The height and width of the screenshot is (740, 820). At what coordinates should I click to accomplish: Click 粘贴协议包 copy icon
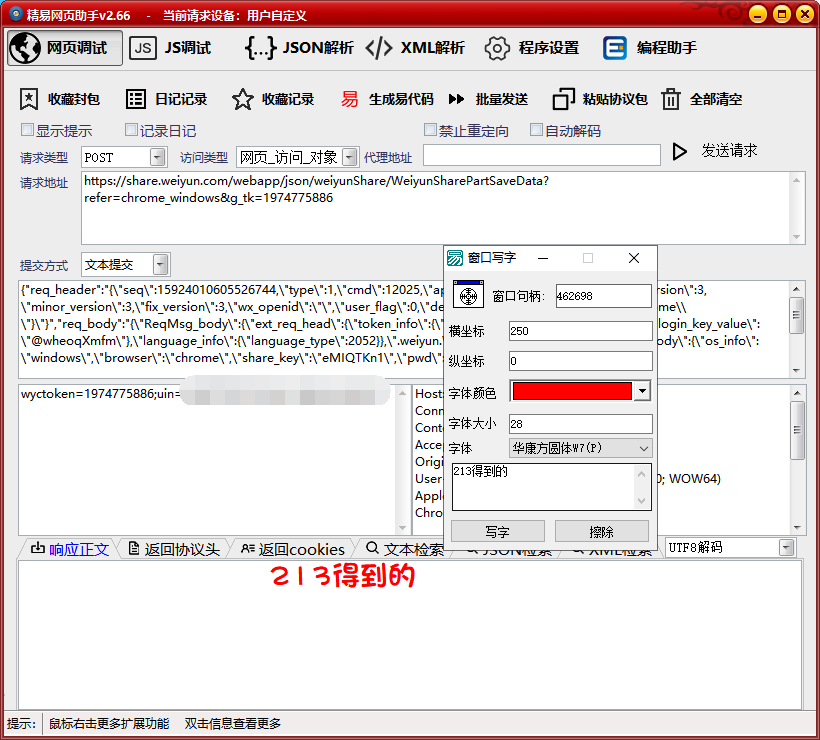click(564, 99)
